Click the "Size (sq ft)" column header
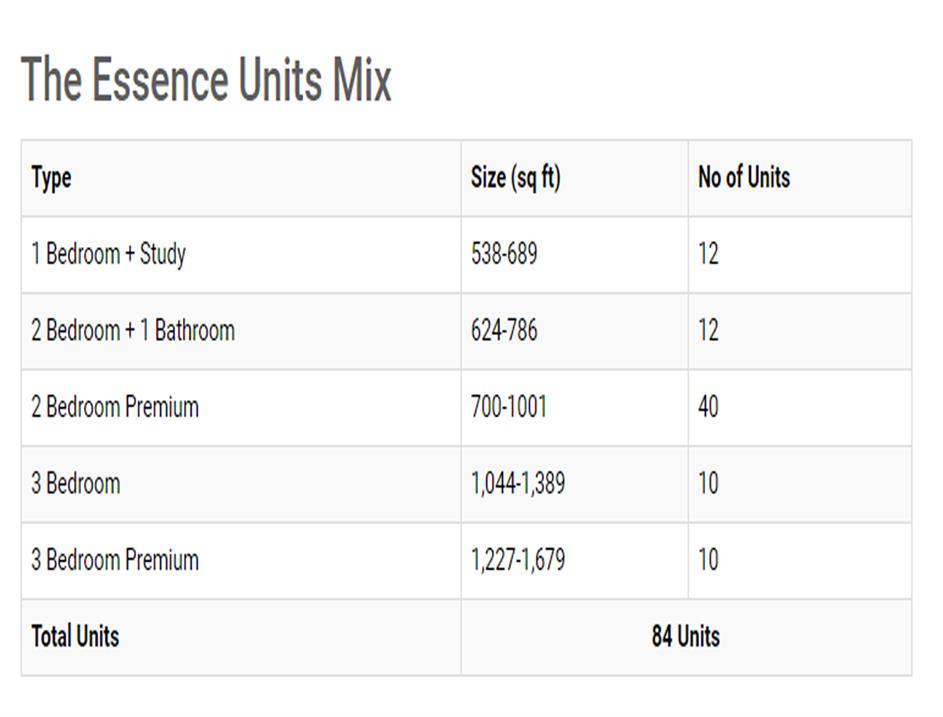The width and height of the screenshot is (943, 717). [515, 178]
